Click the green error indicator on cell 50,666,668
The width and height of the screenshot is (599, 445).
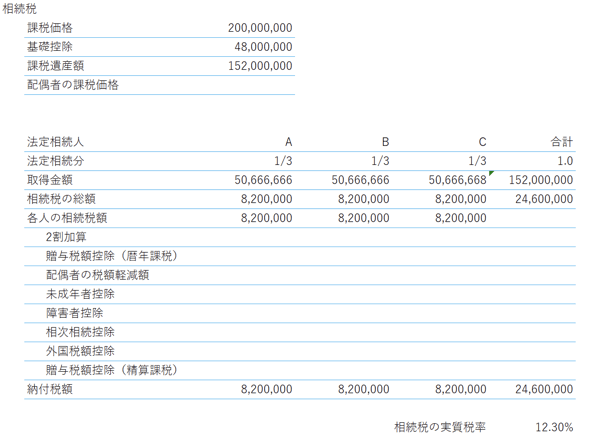point(491,173)
